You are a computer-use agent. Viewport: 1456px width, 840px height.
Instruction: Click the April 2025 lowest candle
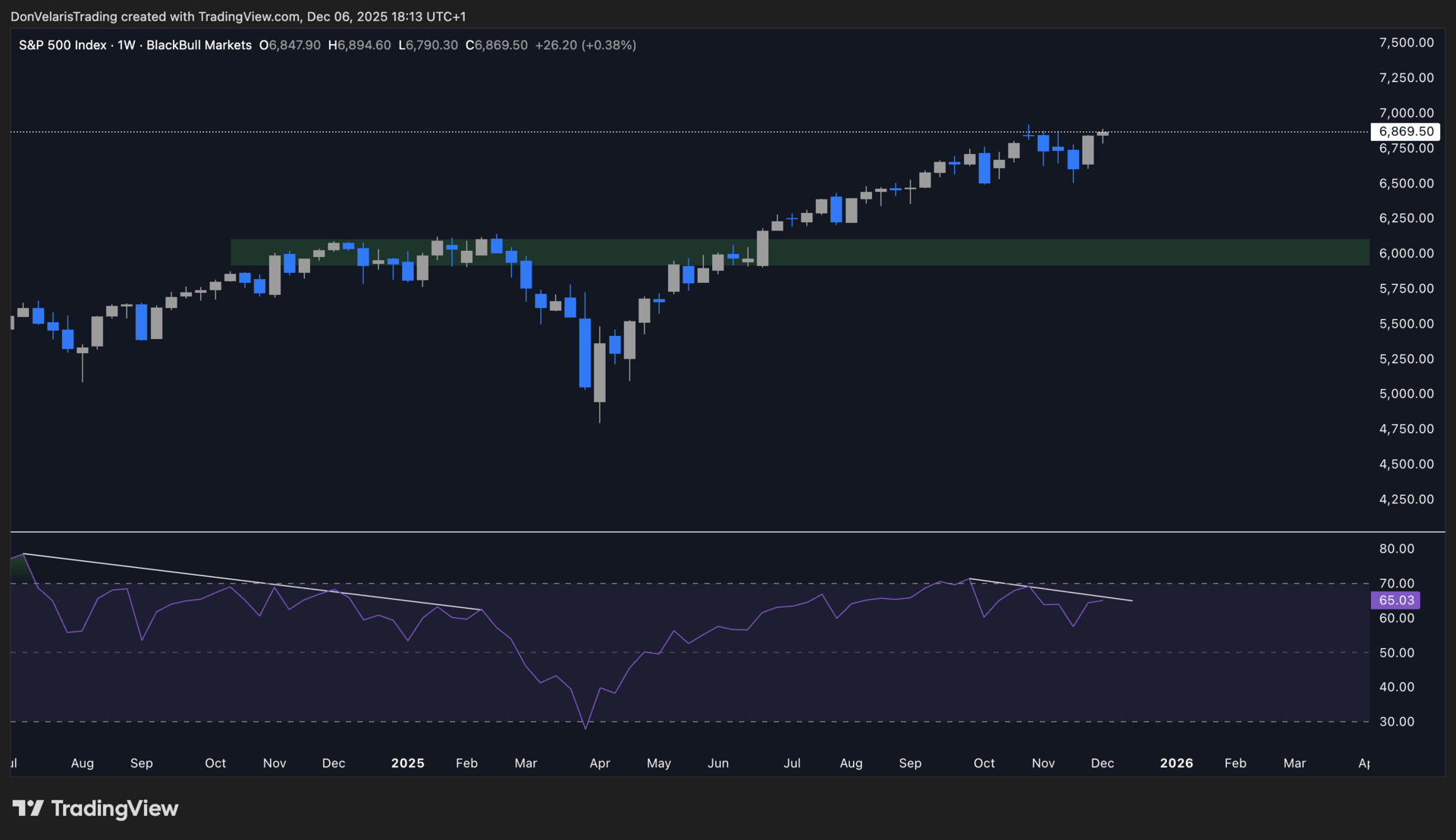click(600, 371)
